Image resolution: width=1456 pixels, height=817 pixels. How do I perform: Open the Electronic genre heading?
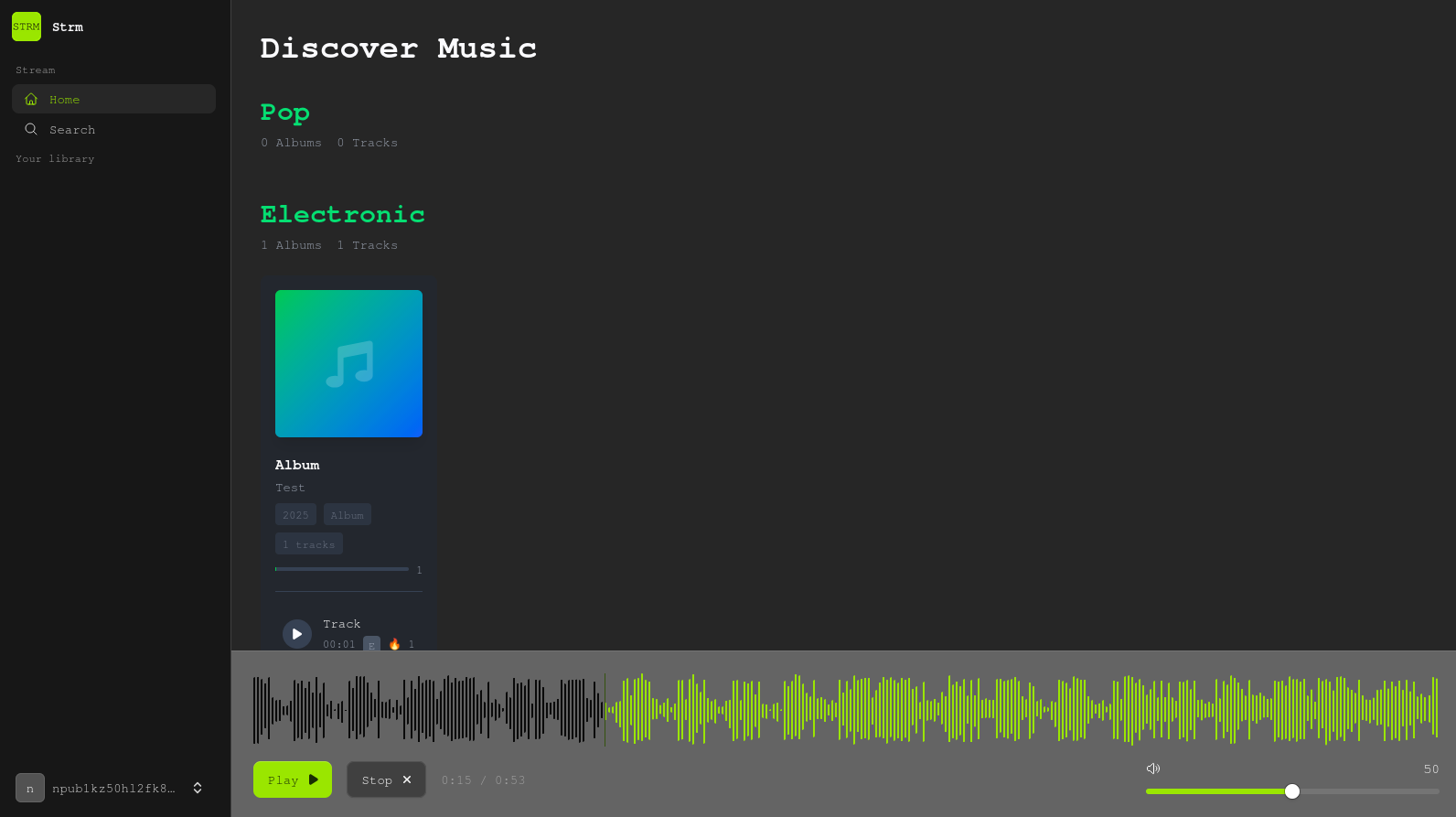342,214
